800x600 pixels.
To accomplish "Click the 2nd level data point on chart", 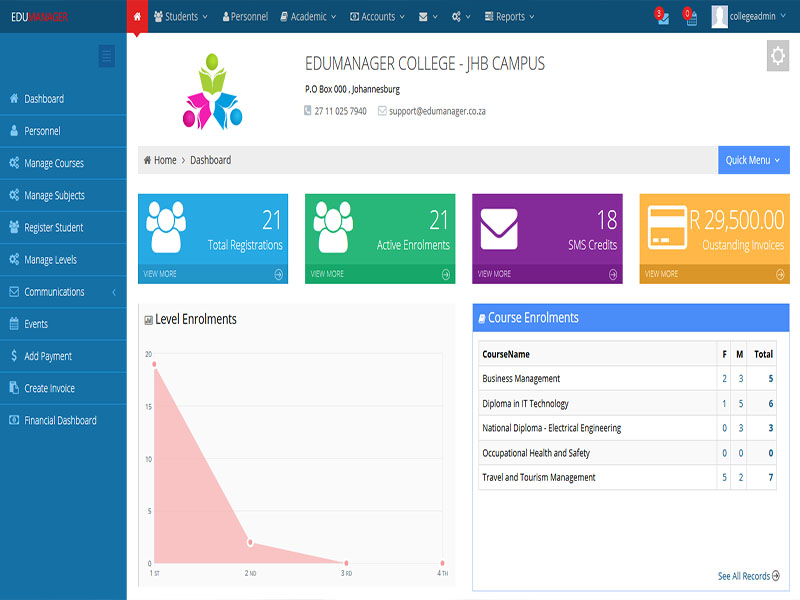I will [x=250, y=542].
